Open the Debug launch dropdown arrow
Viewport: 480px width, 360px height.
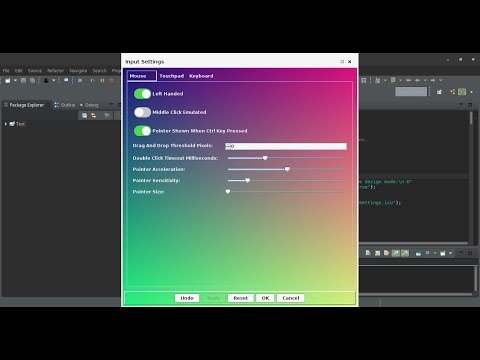[54, 80]
